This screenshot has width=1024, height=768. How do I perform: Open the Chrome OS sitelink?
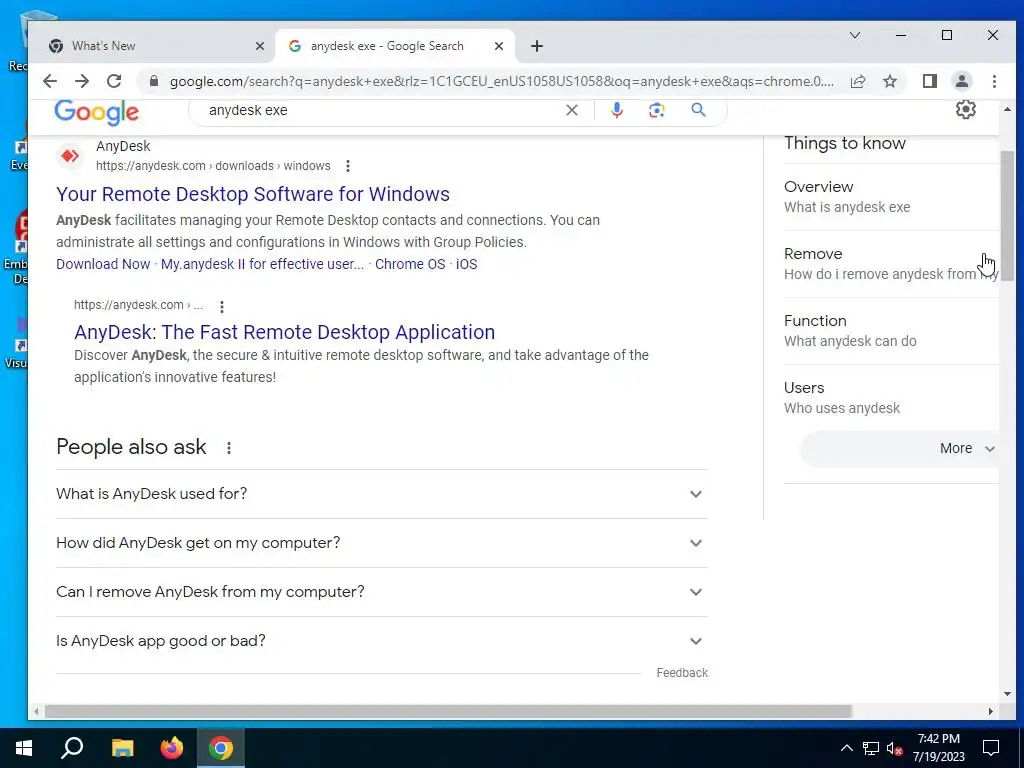[x=410, y=264]
